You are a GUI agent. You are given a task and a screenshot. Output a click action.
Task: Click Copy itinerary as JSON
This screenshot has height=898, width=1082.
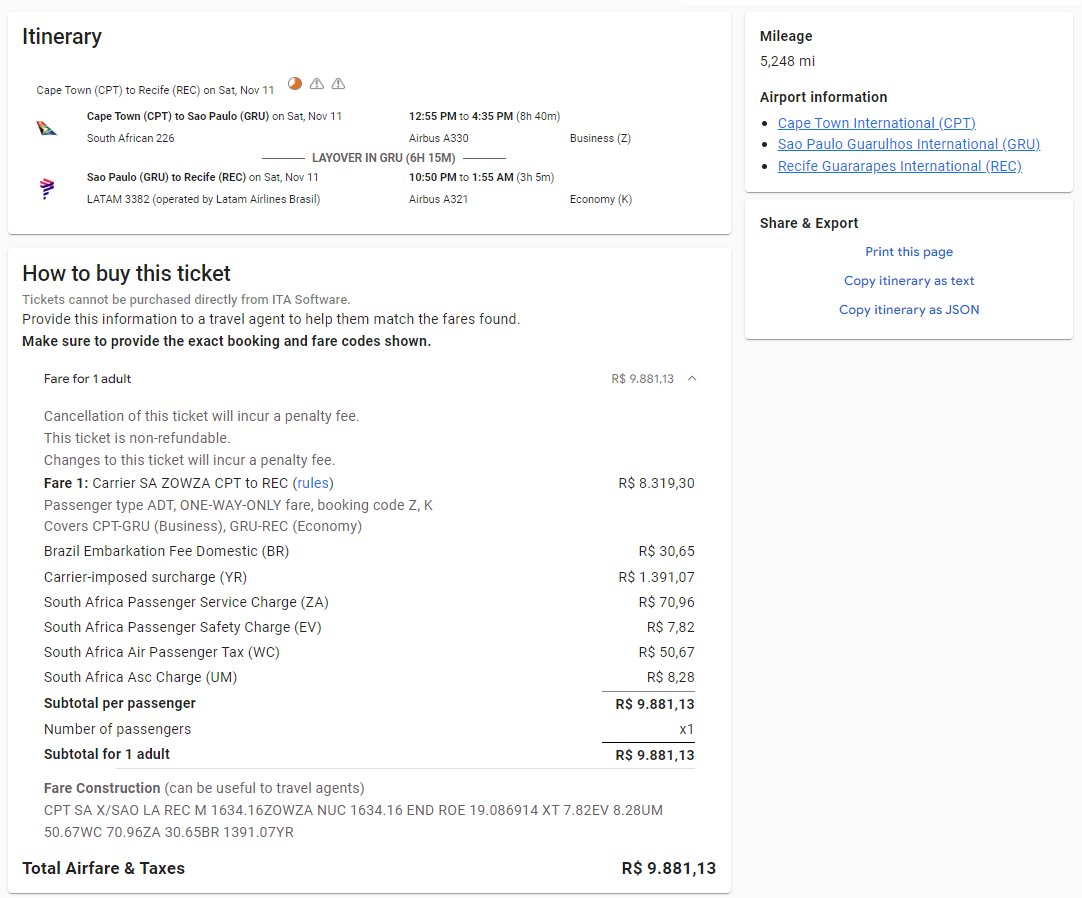click(909, 310)
